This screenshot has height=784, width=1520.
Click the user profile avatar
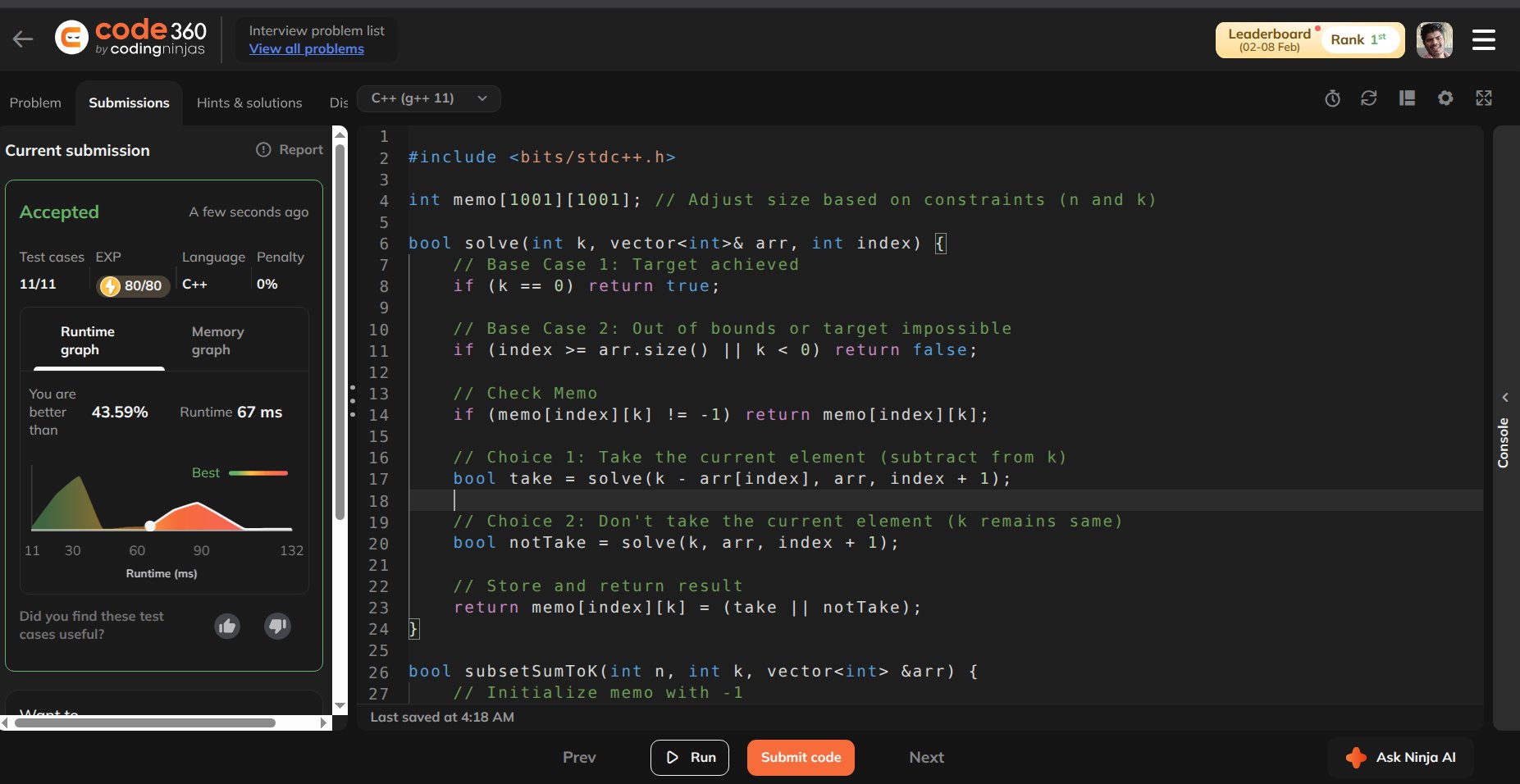(x=1434, y=39)
